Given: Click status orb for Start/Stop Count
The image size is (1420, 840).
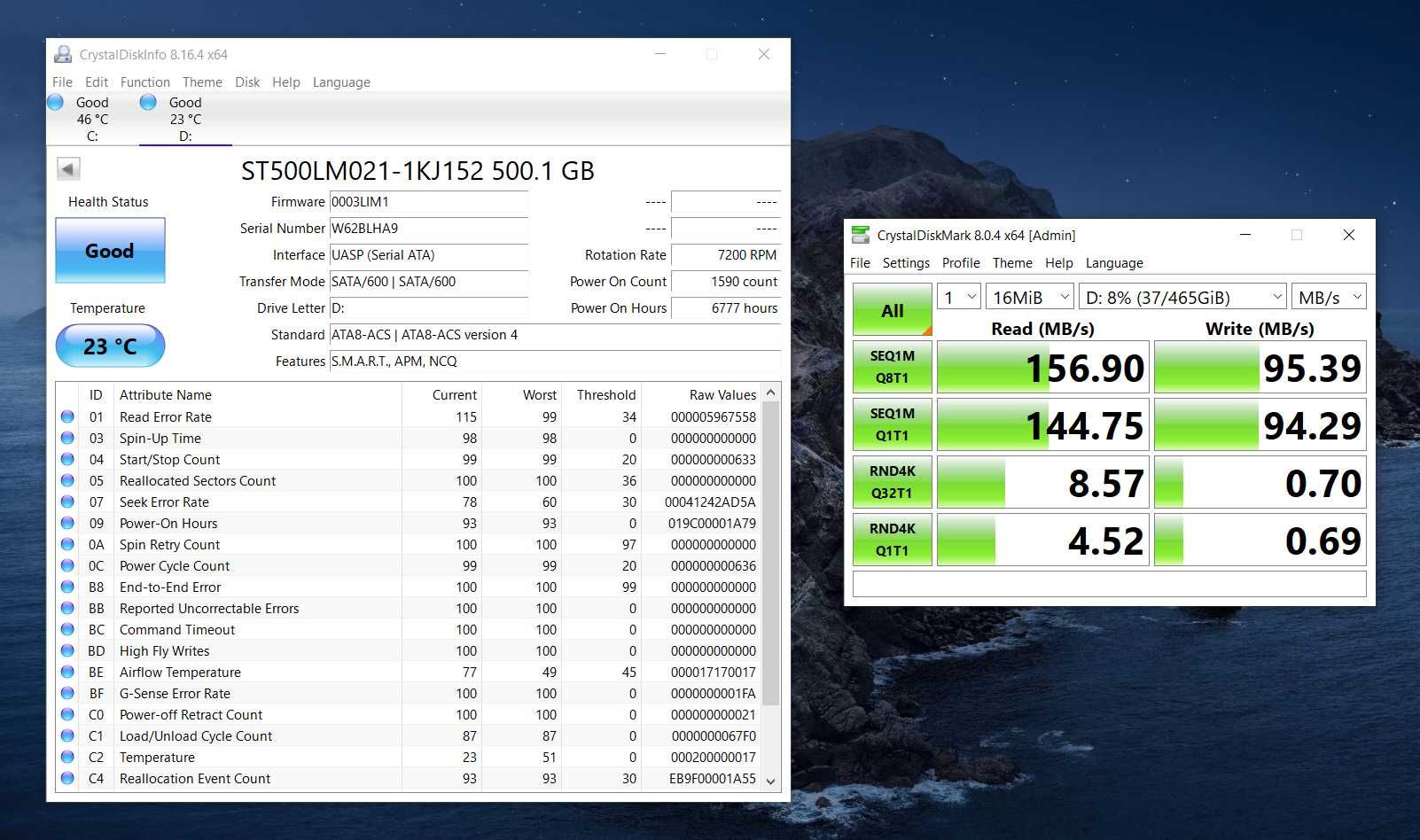Looking at the screenshot, I should click(67, 459).
